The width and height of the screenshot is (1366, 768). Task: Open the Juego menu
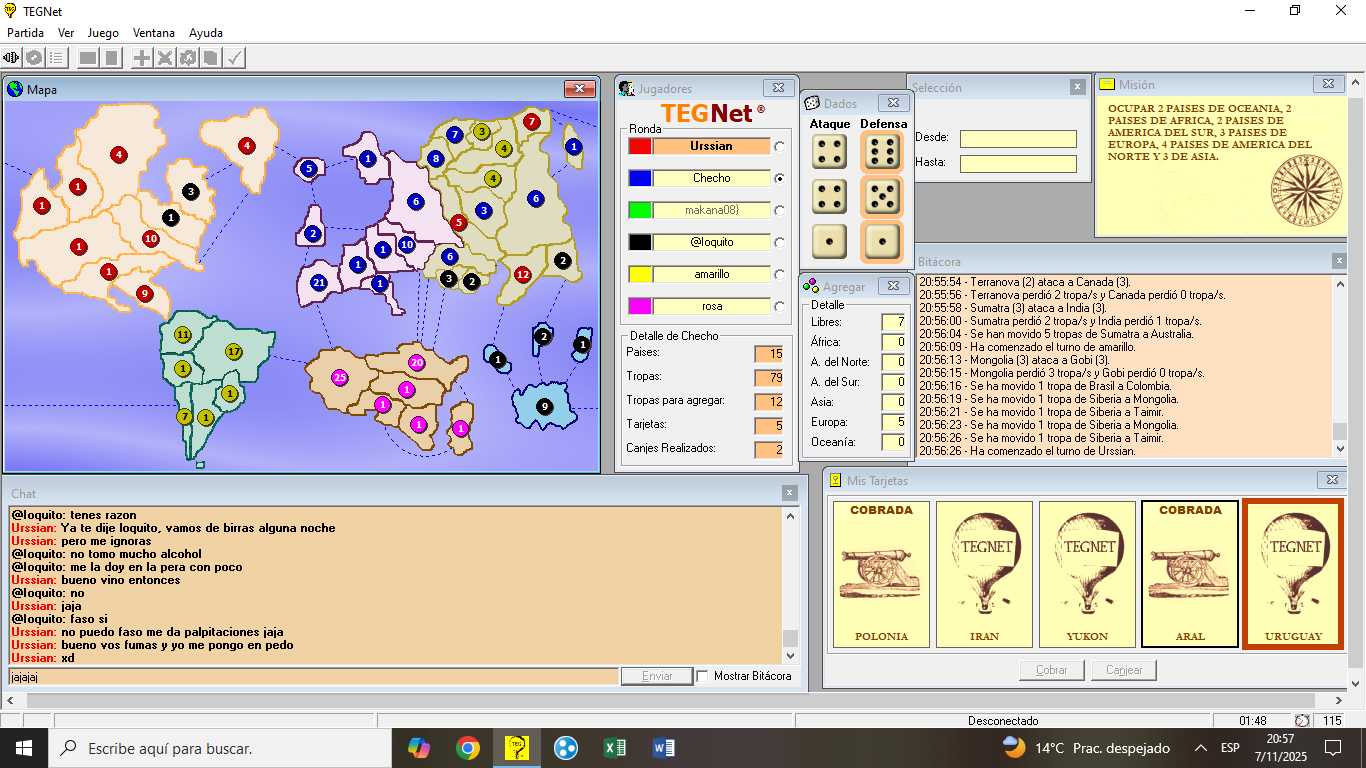point(103,33)
